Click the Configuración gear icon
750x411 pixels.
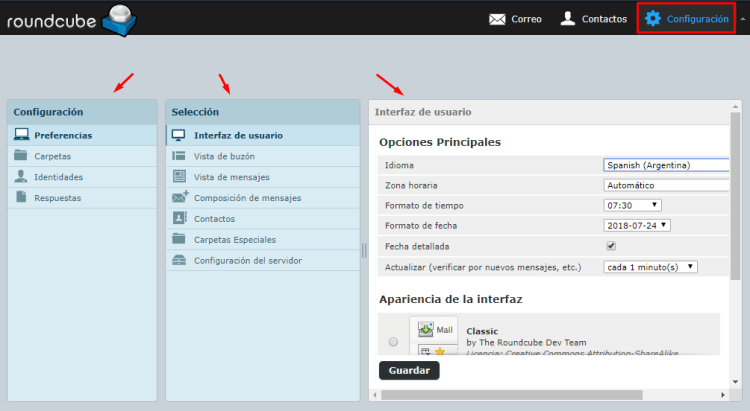[x=653, y=19]
